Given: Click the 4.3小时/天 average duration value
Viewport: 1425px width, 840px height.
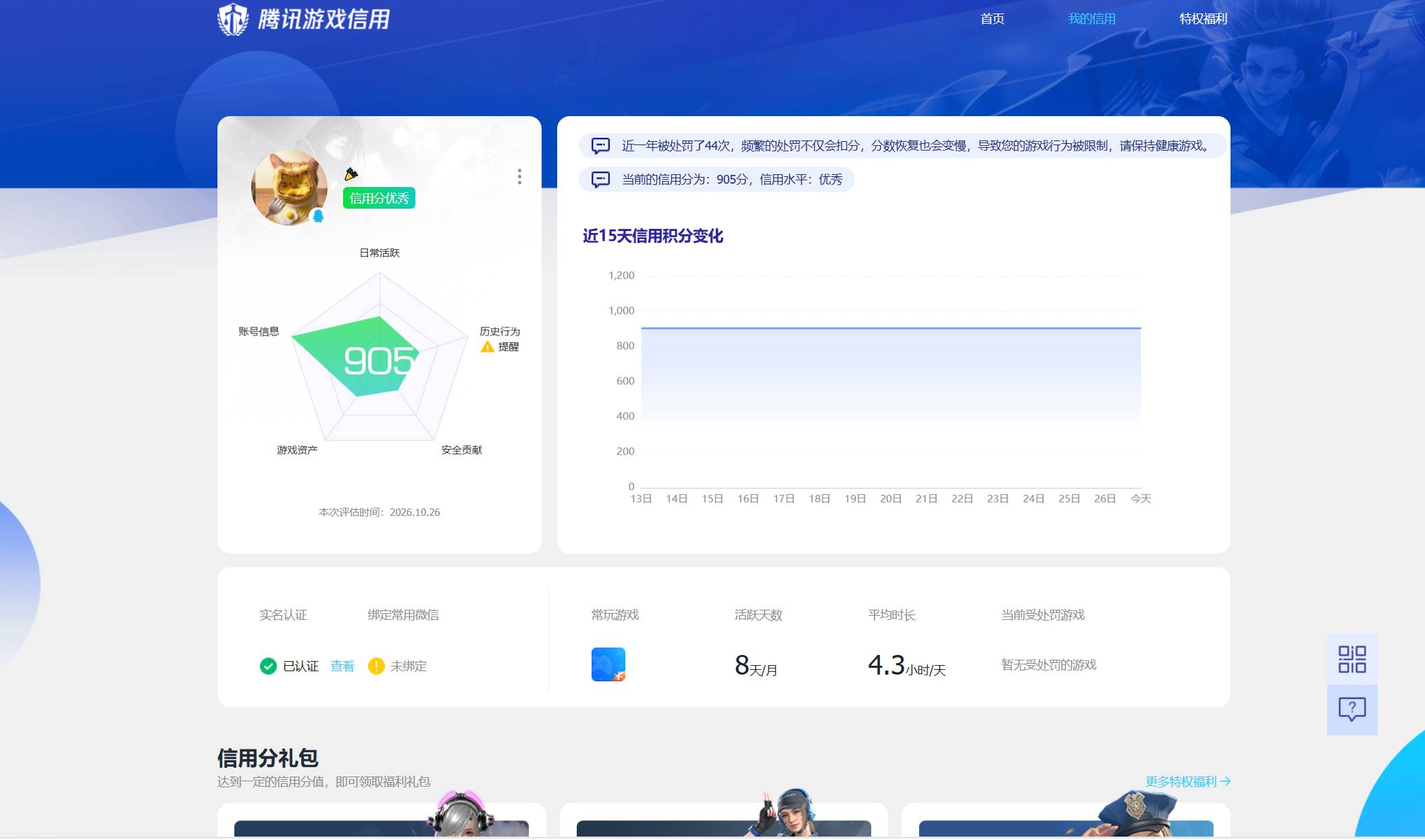Looking at the screenshot, I should 907,666.
